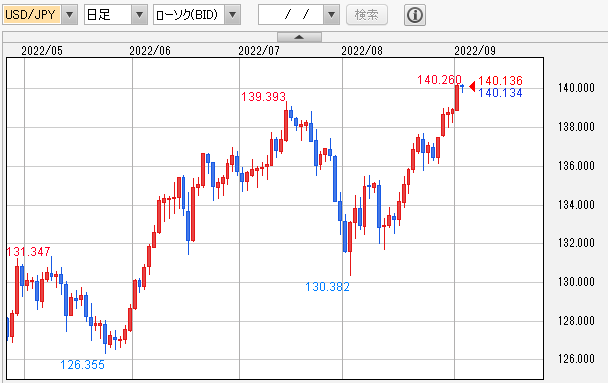608x383 pixels.
Task: Click the ローソク(BID) chart type field
Action: 189,15
